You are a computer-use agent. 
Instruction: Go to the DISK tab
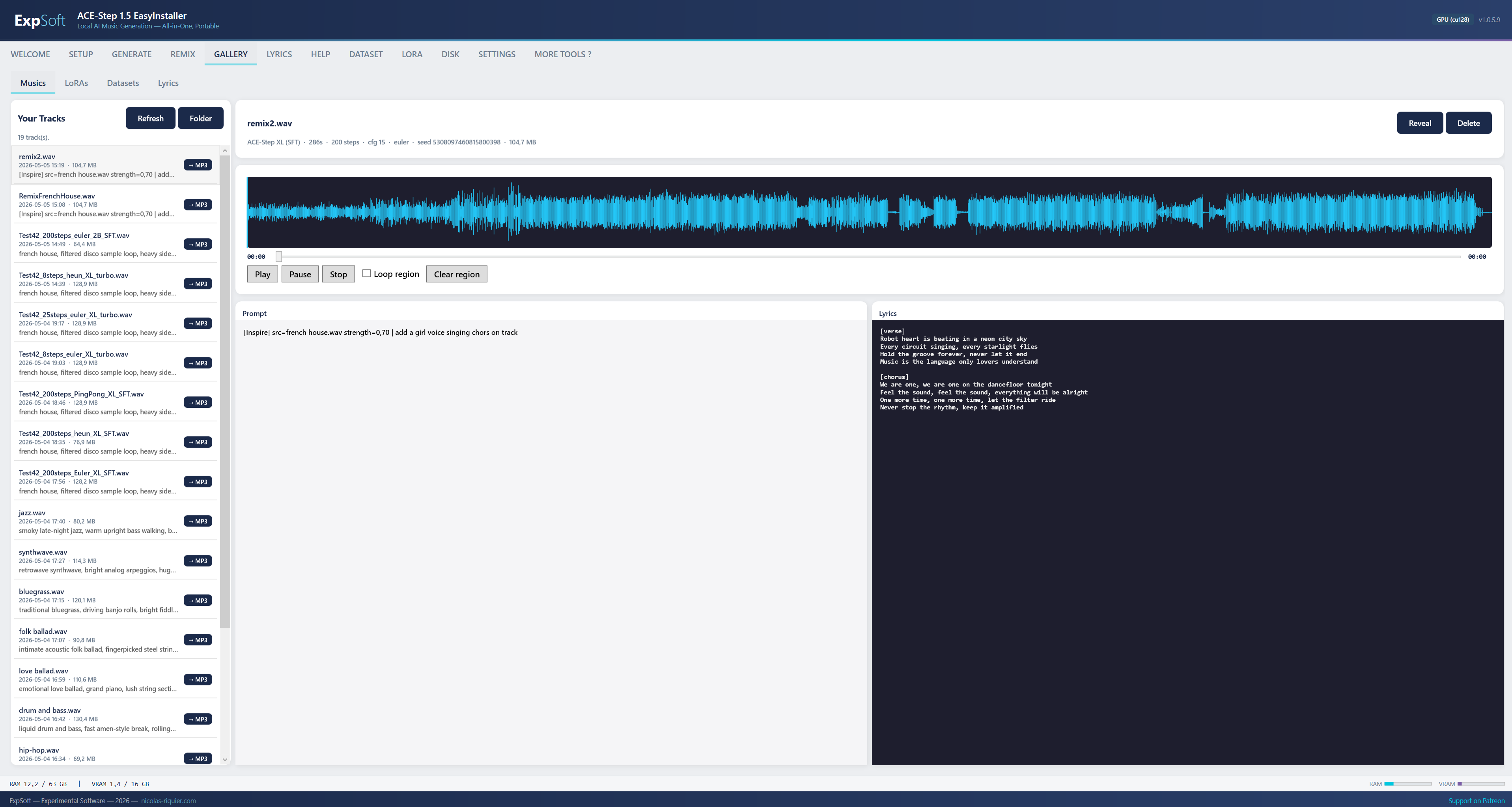tap(450, 54)
